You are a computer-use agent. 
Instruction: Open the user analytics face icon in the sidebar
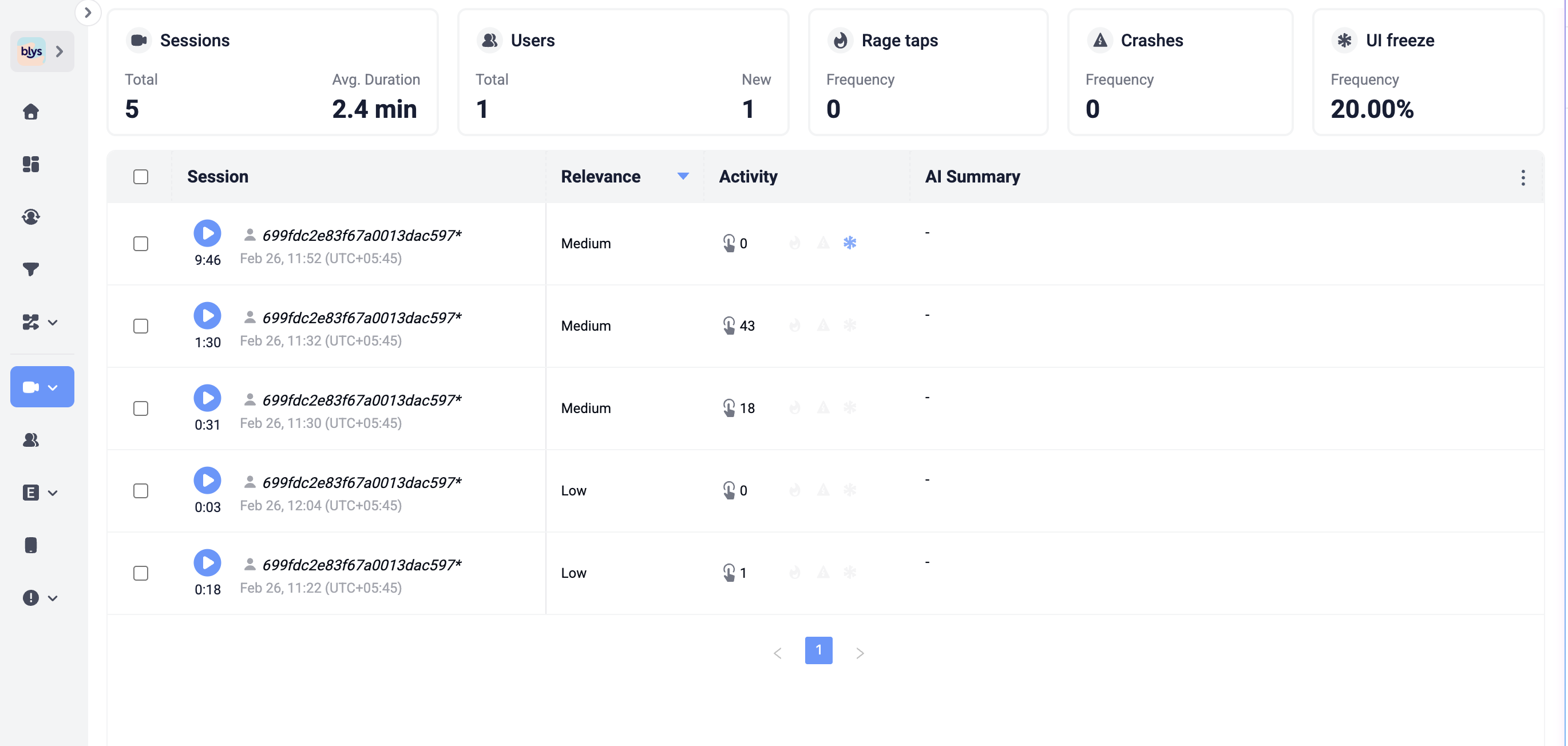pyautogui.click(x=31, y=217)
